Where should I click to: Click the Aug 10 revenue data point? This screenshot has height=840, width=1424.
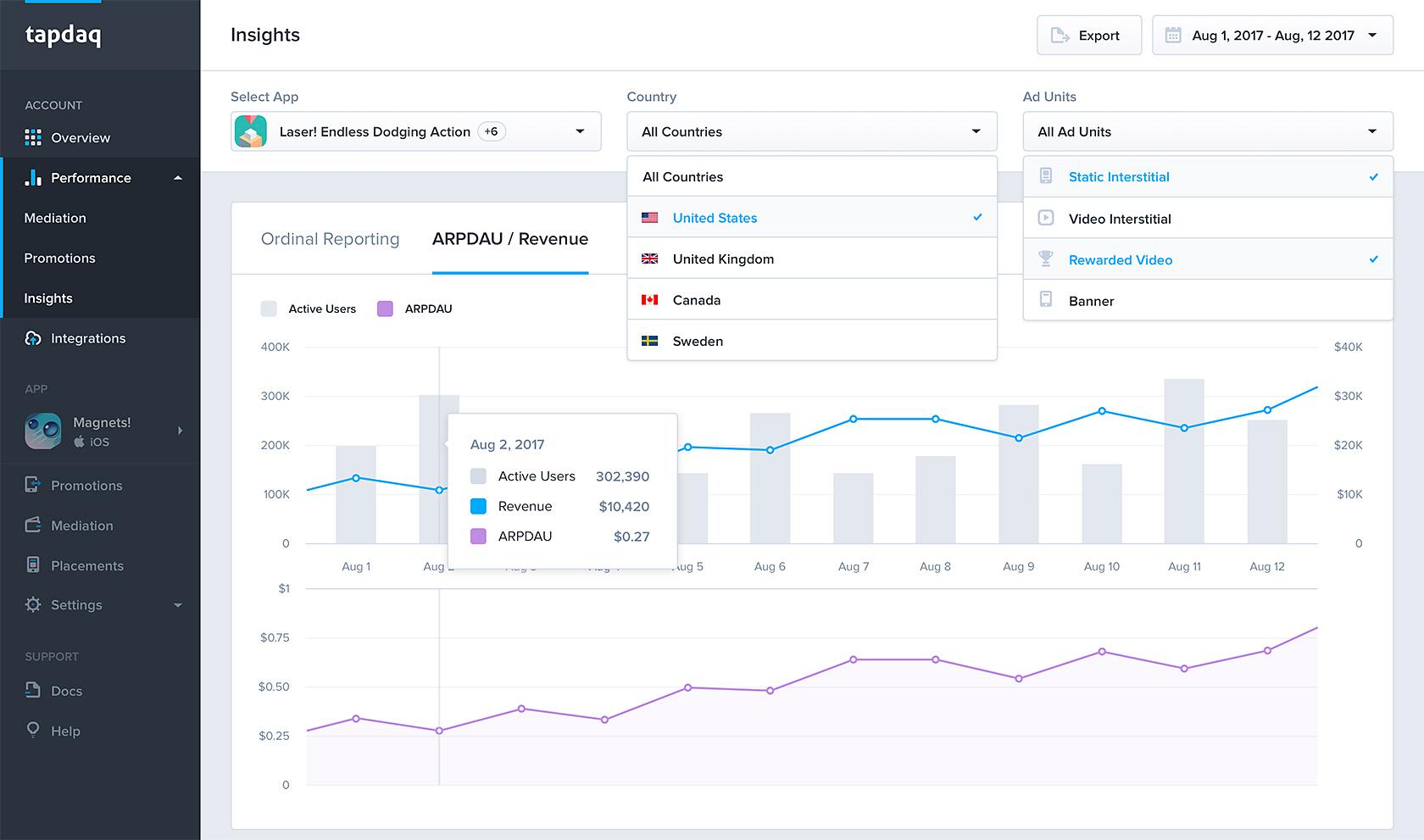point(1102,411)
